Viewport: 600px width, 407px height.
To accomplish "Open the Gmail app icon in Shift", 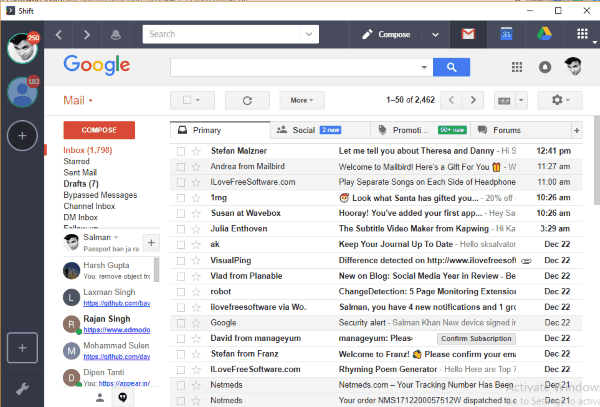I will click(x=468, y=34).
